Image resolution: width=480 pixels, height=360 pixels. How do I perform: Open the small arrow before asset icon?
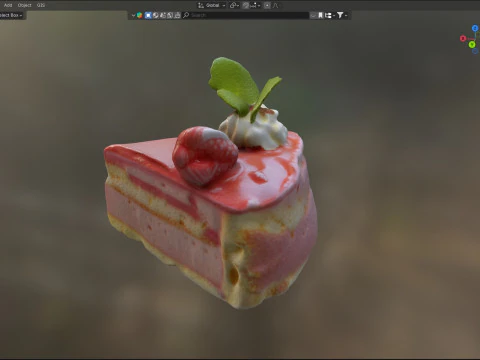(x=133, y=15)
